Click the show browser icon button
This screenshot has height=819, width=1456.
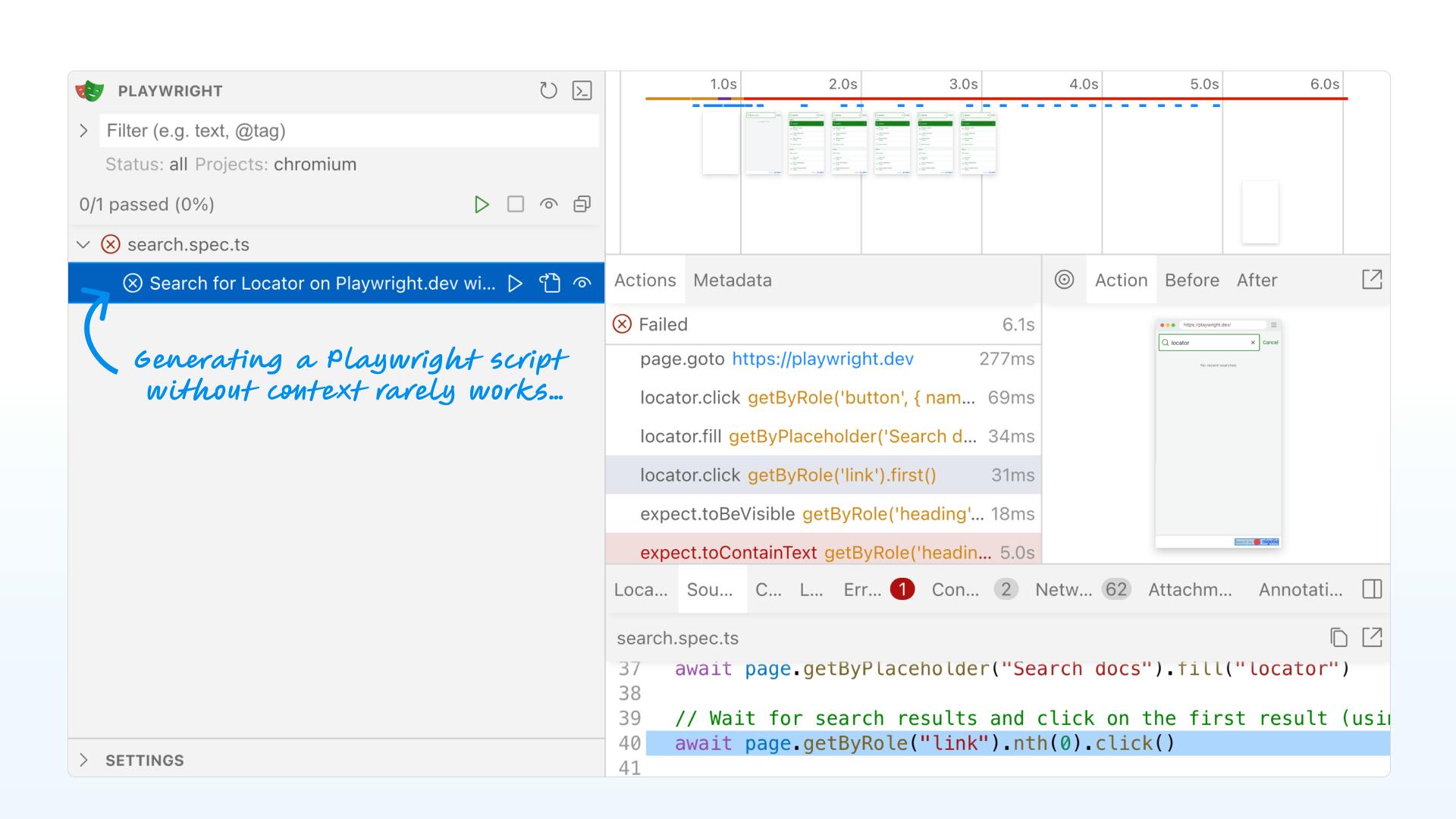pyautogui.click(x=548, y=203)
